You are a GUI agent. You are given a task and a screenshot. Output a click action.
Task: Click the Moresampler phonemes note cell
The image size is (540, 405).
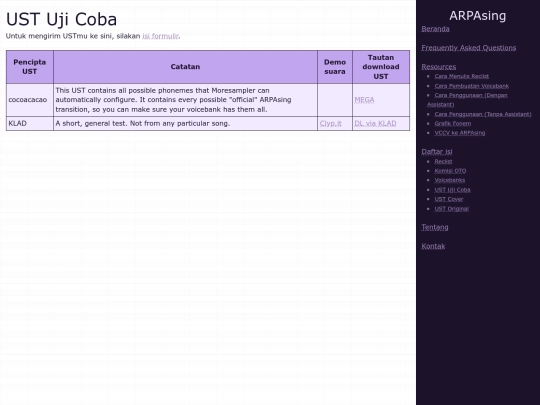click(x=185, y=100)
